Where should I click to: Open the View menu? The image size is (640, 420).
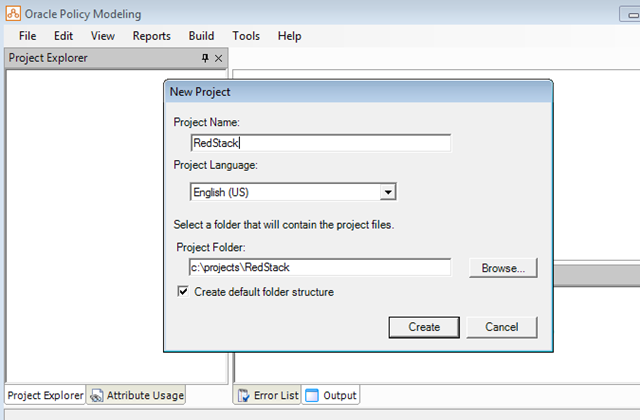pyautogui.click(x=102, y=36)
